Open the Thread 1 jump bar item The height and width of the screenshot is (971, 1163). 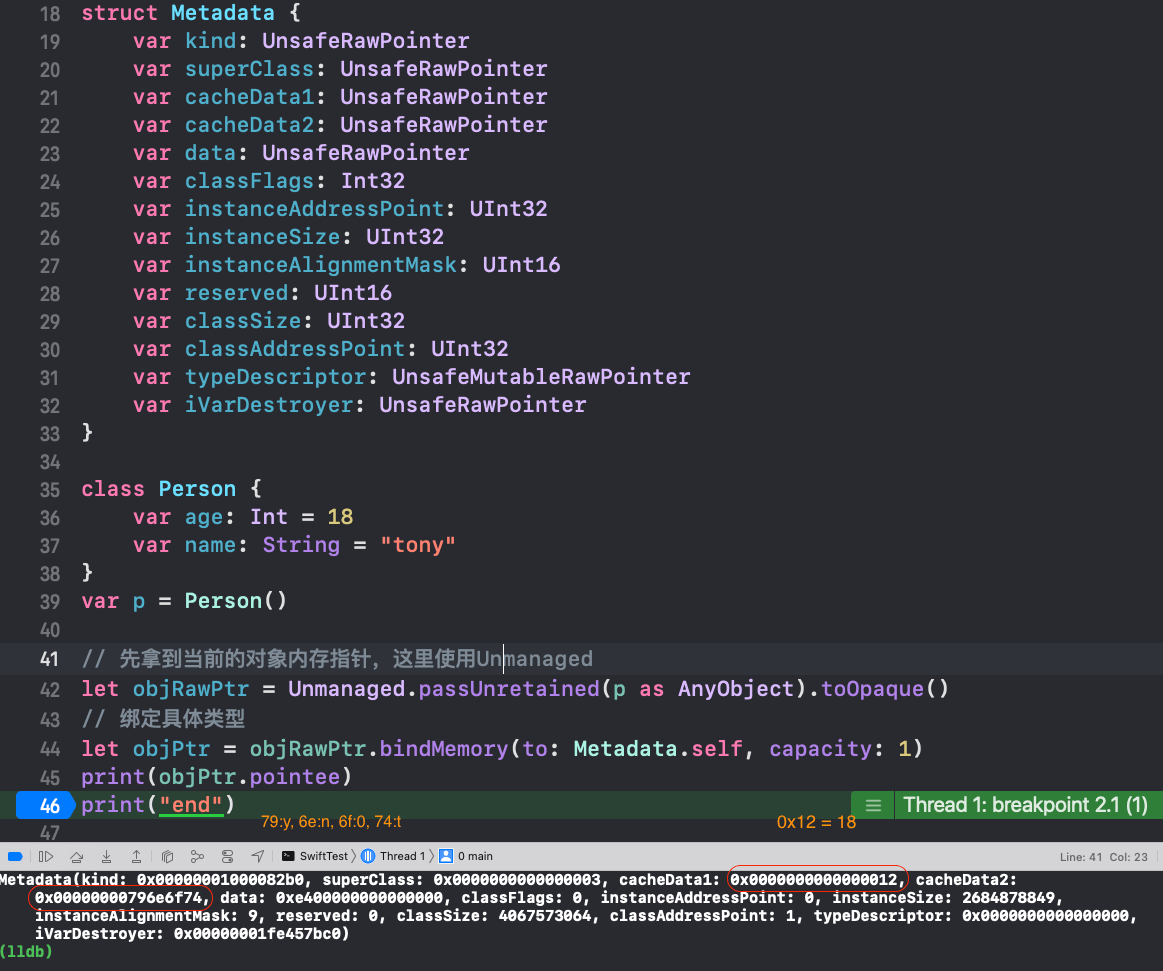[394, 856]
